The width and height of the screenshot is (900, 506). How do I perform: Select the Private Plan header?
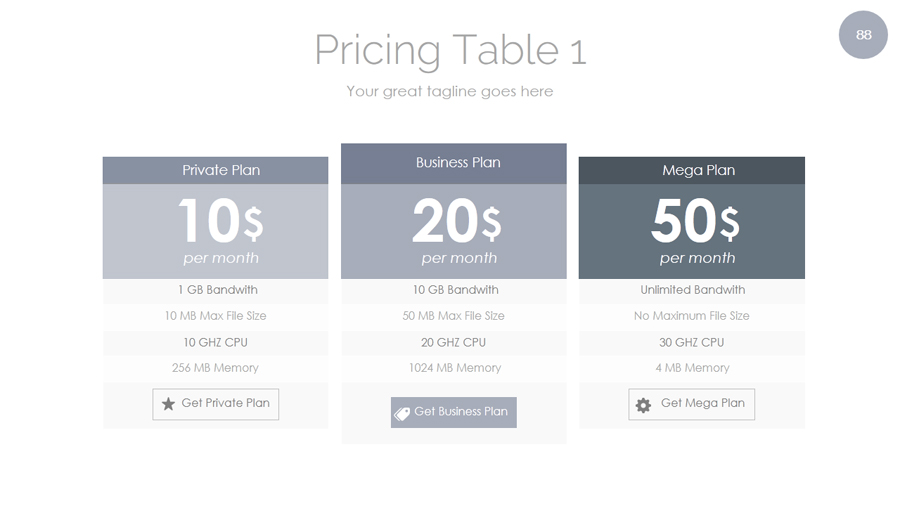[x=215, y=170]
